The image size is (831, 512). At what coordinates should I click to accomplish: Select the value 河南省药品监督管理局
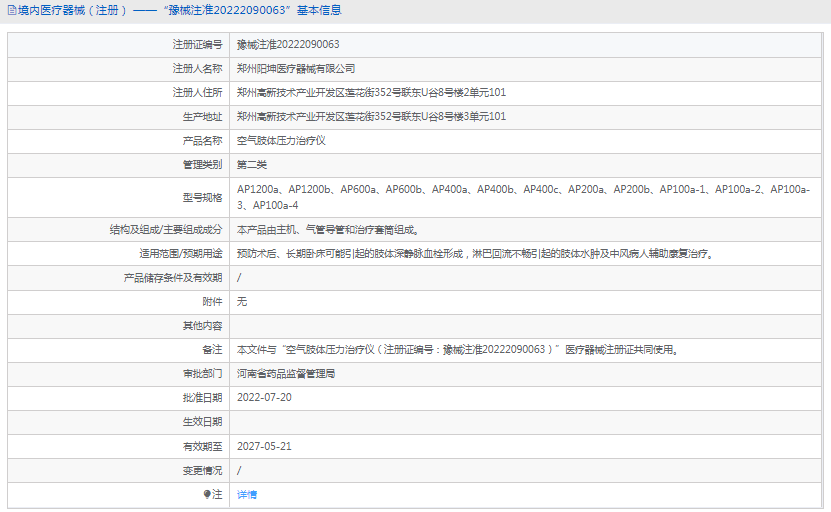[x=286, y=374]
